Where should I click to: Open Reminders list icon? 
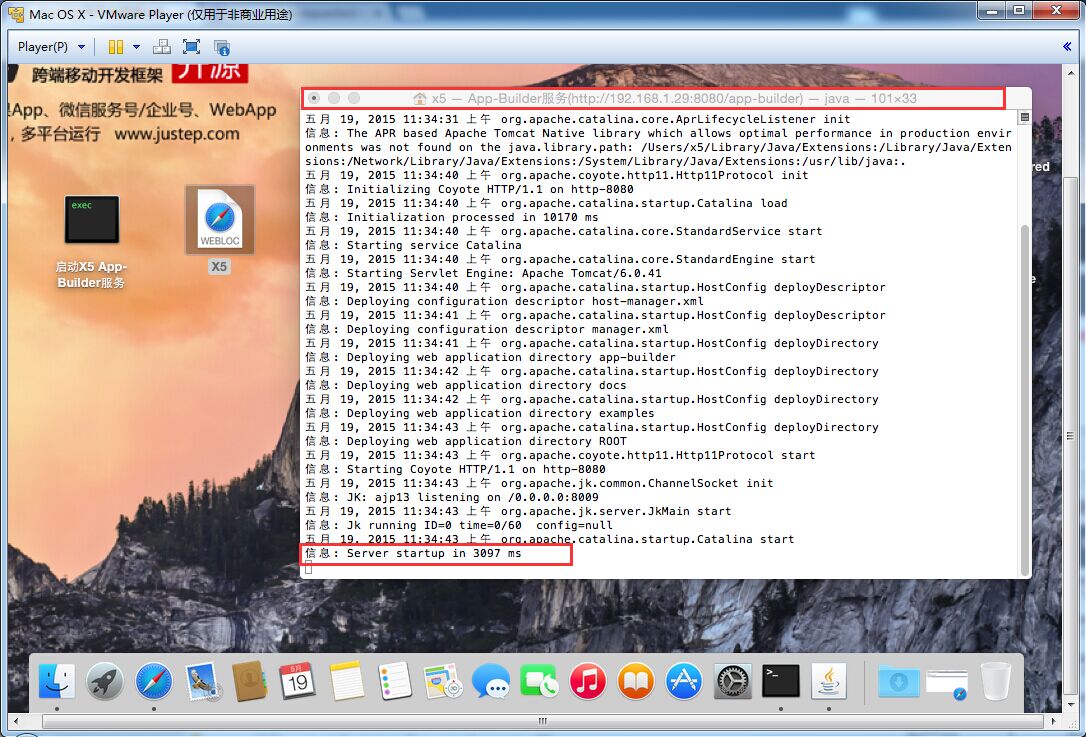395,681
